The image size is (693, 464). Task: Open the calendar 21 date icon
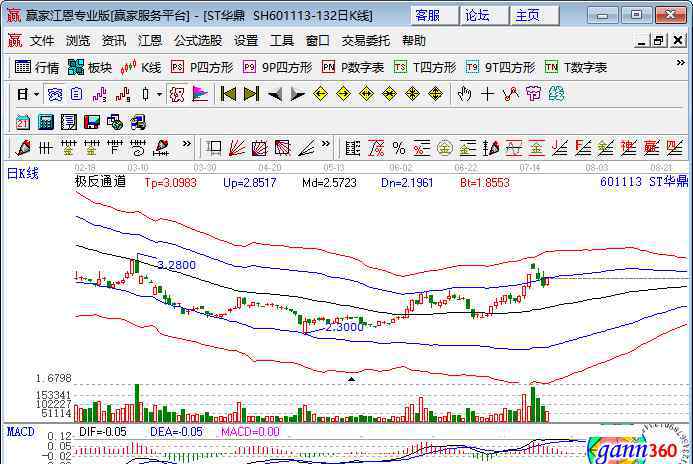[x=23, y=122]
